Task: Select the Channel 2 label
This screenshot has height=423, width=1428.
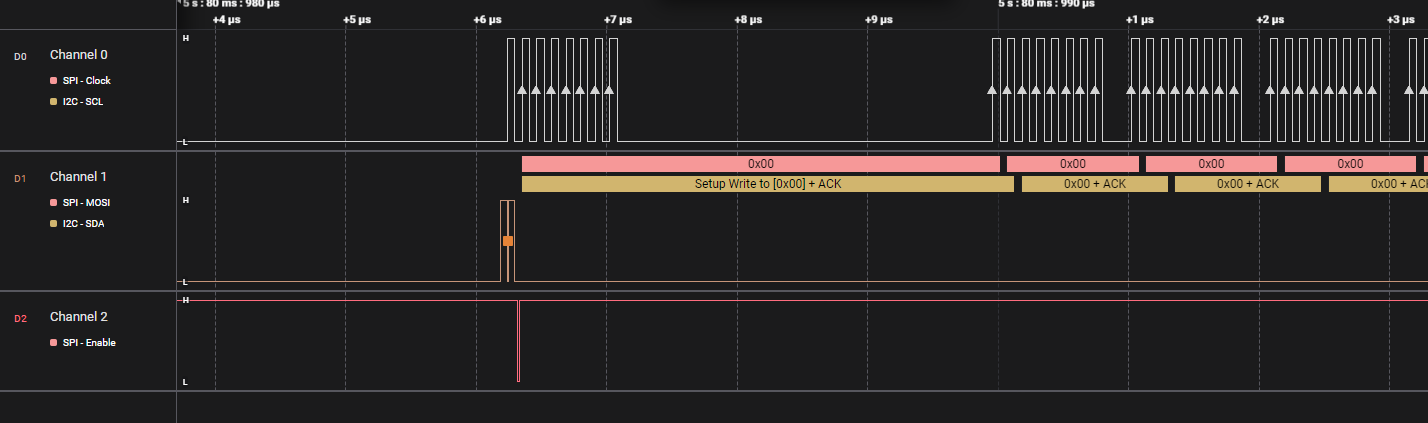Action: 78,317
